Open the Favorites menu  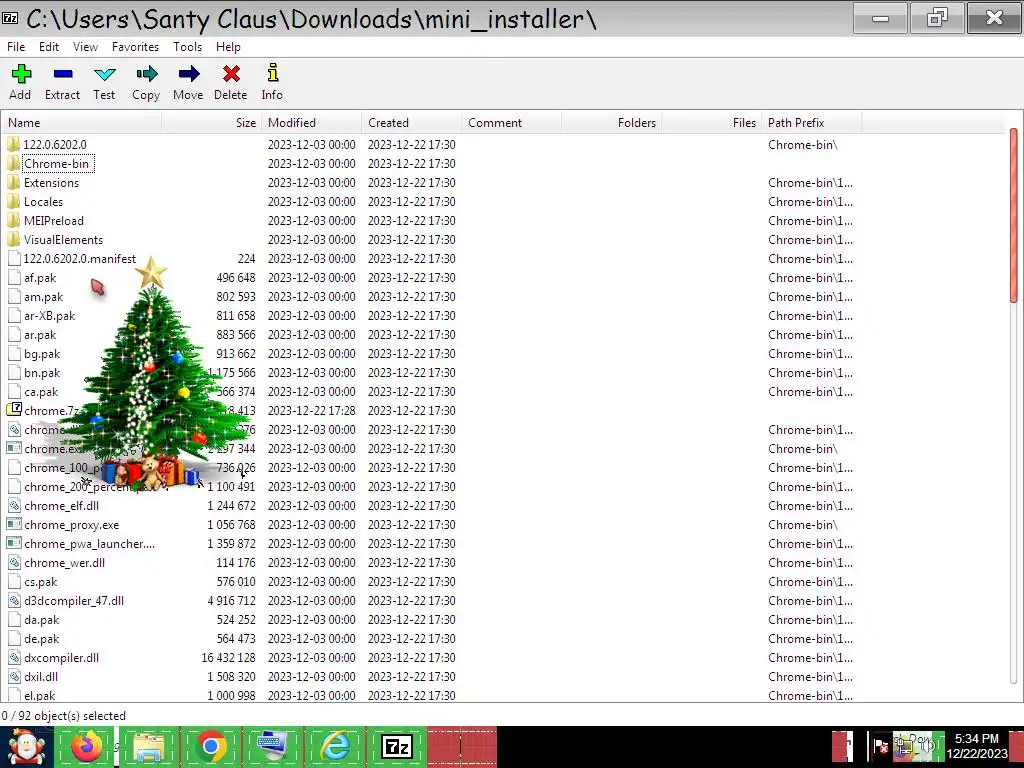[x=135, y=47]
